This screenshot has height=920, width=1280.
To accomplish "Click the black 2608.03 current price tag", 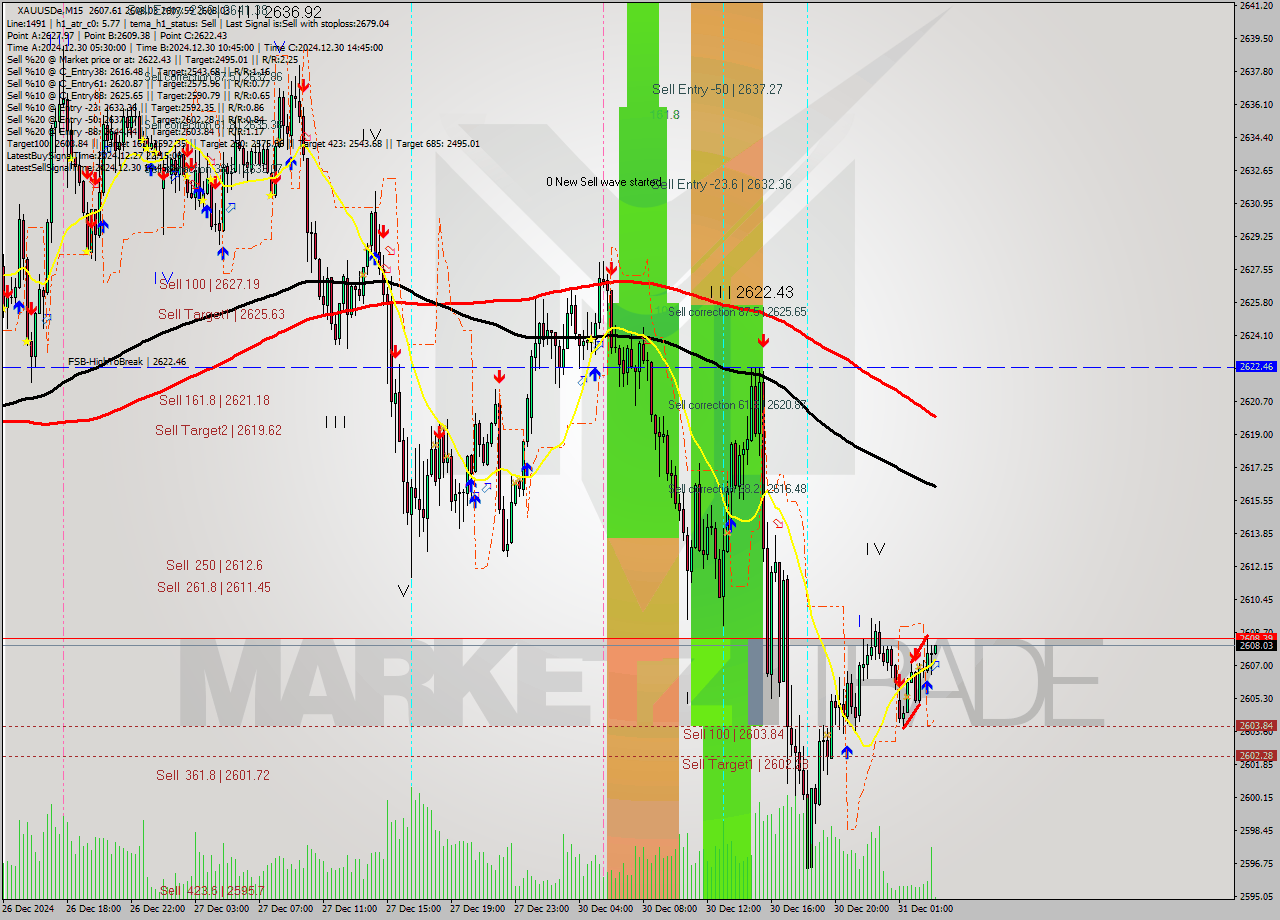I will point(1256,645).
